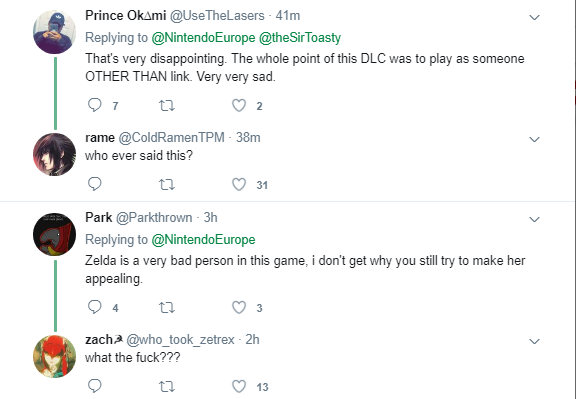Open @NintendoEurope link in Park's reply
Screen dimensions: 576x399
click(x=203, y=240)
